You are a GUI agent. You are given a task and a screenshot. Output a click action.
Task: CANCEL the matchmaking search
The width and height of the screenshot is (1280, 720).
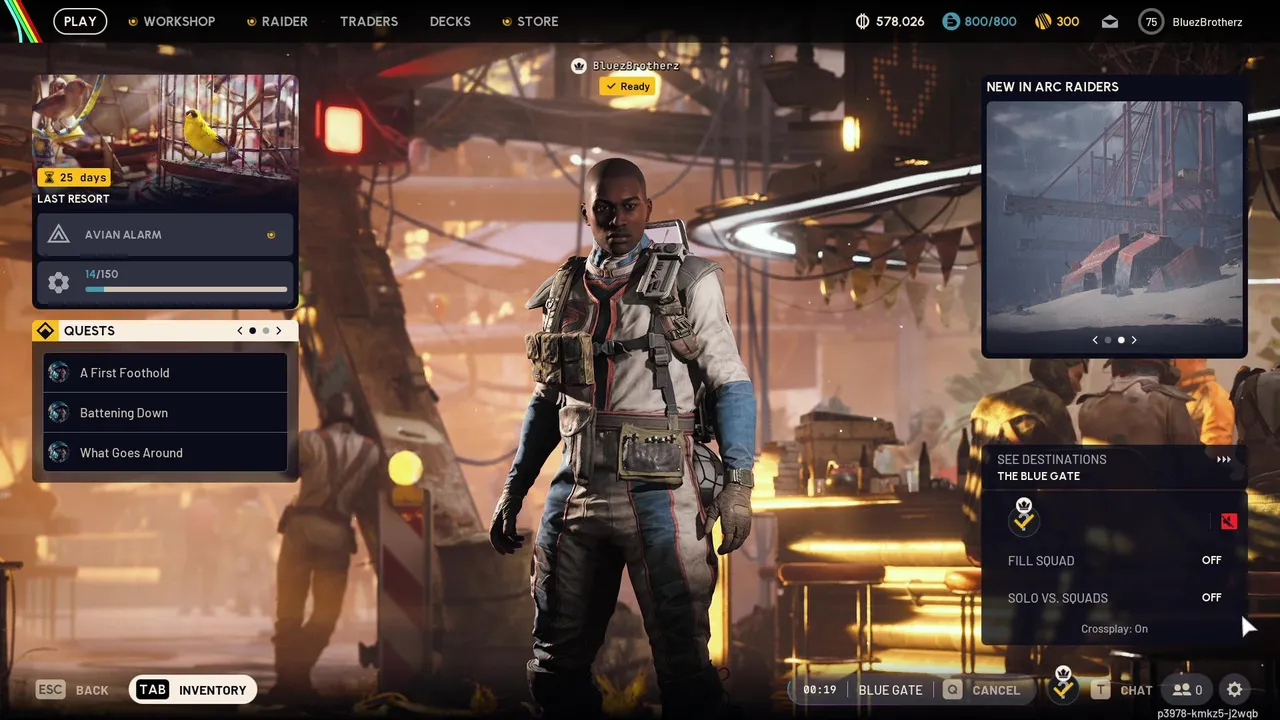(996, 690)
